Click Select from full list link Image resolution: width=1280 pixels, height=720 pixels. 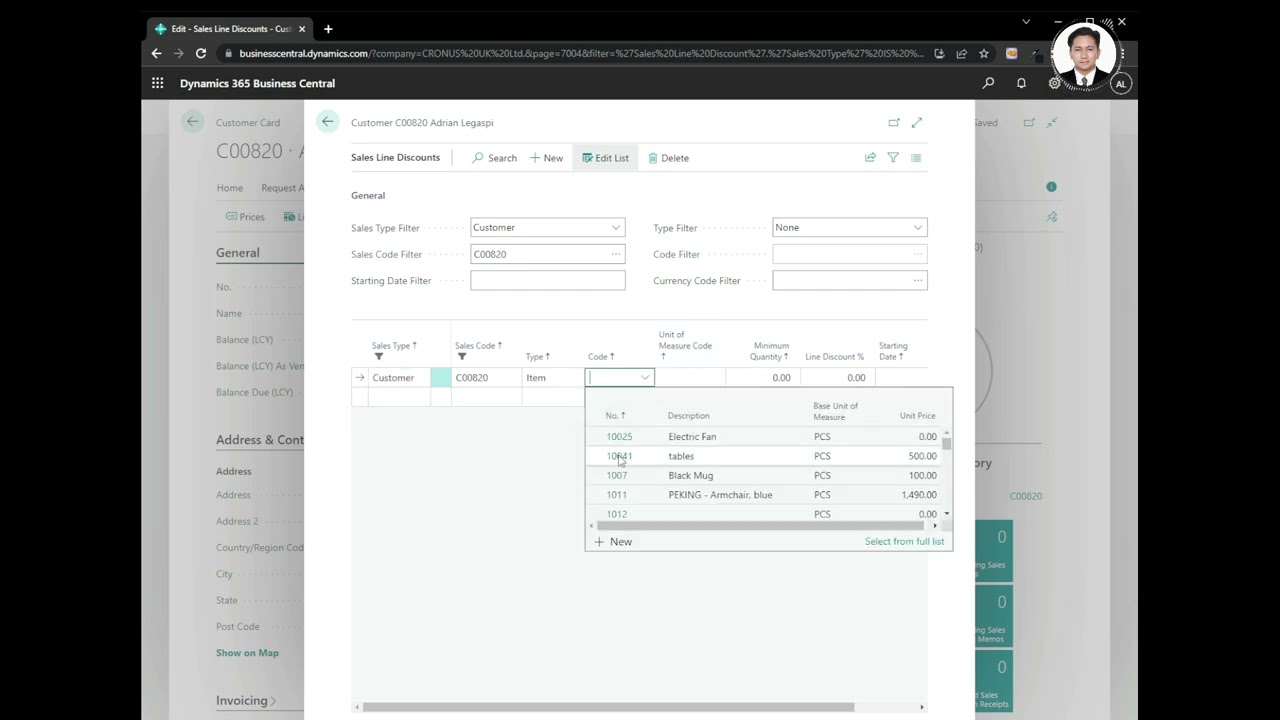pos(904,542)
